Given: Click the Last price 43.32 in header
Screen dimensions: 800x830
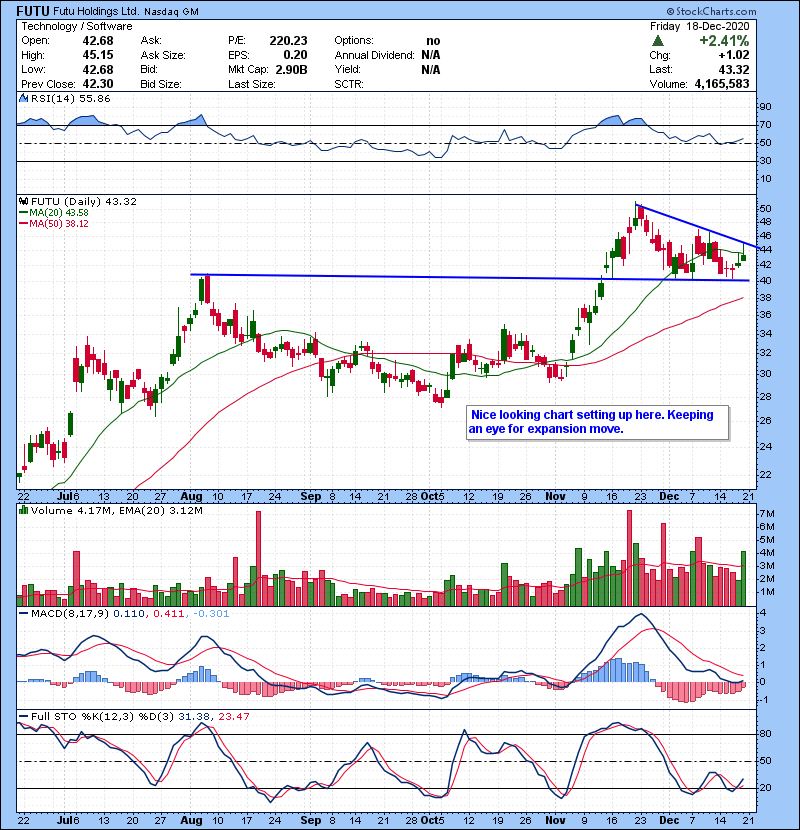Looking at the screenshot, I should (x=734, y=70).
